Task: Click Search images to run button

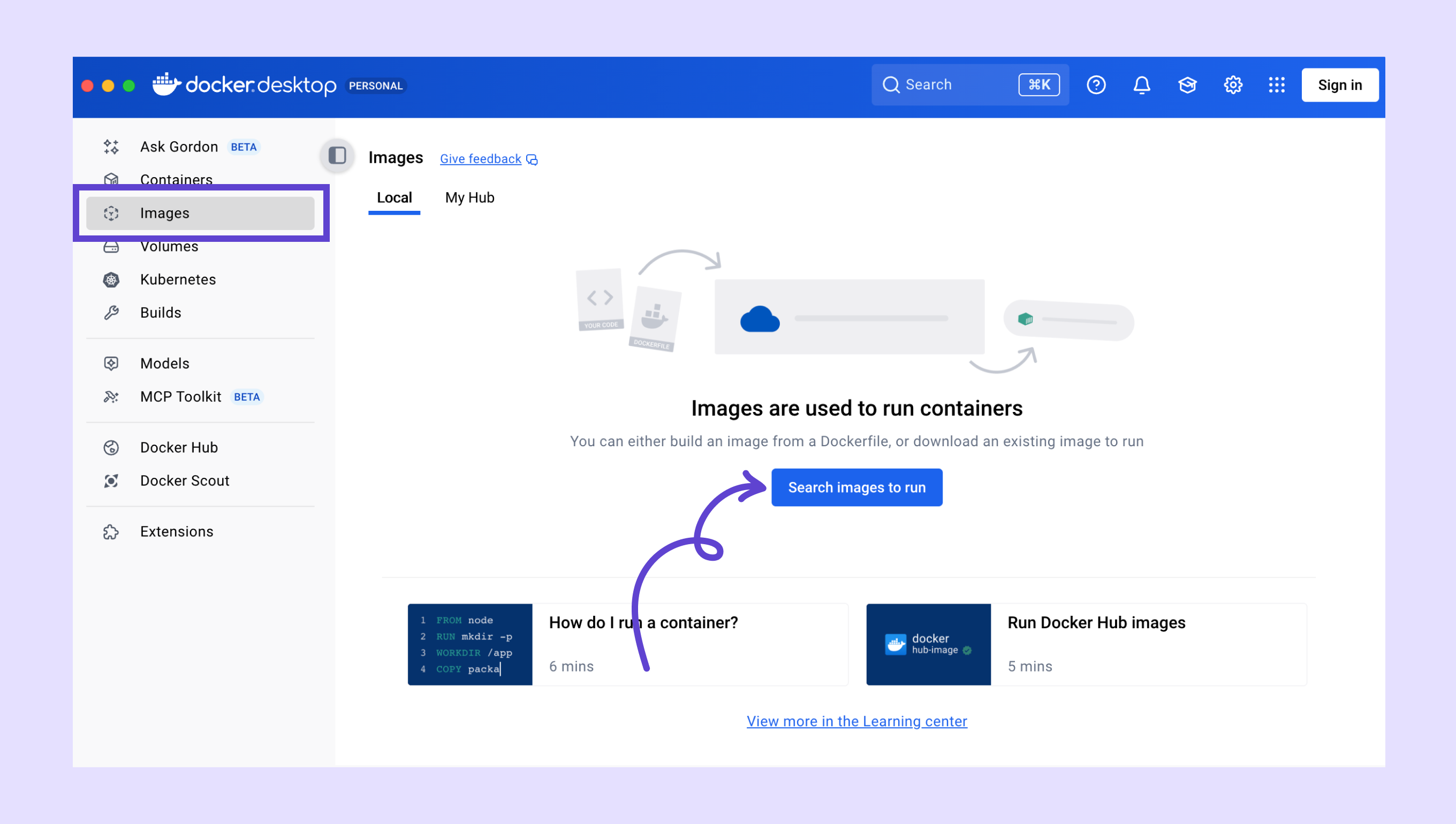Action: 856,487
